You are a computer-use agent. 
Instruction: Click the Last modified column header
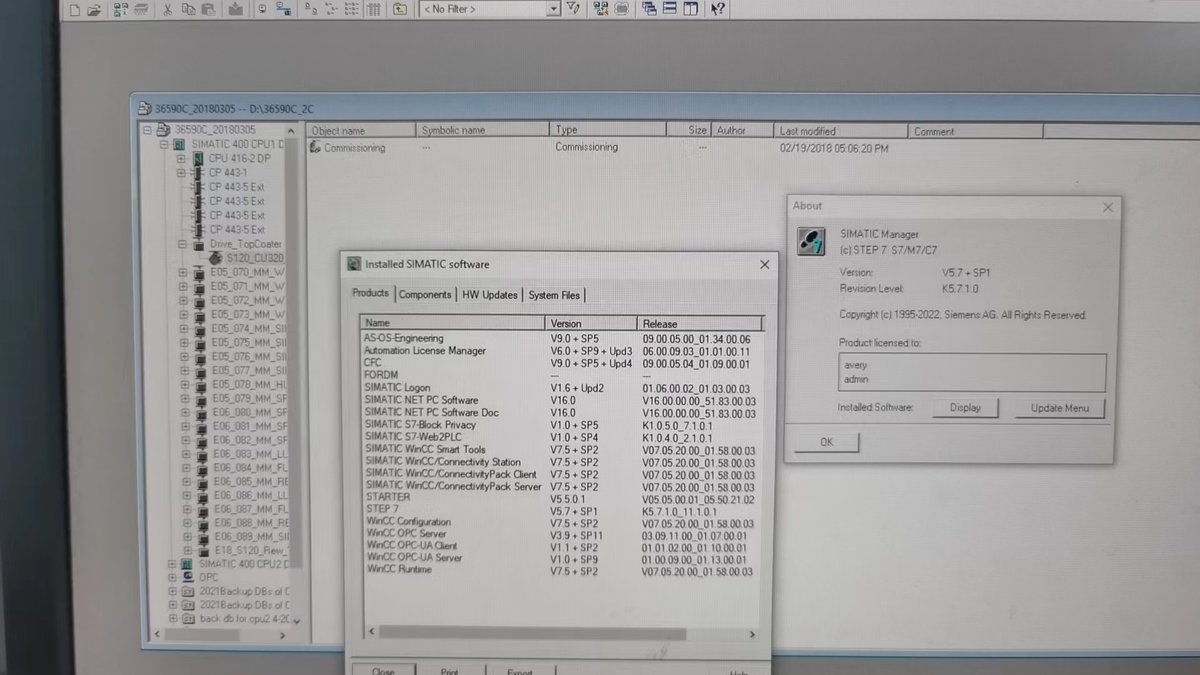click(x=841, y=131)
